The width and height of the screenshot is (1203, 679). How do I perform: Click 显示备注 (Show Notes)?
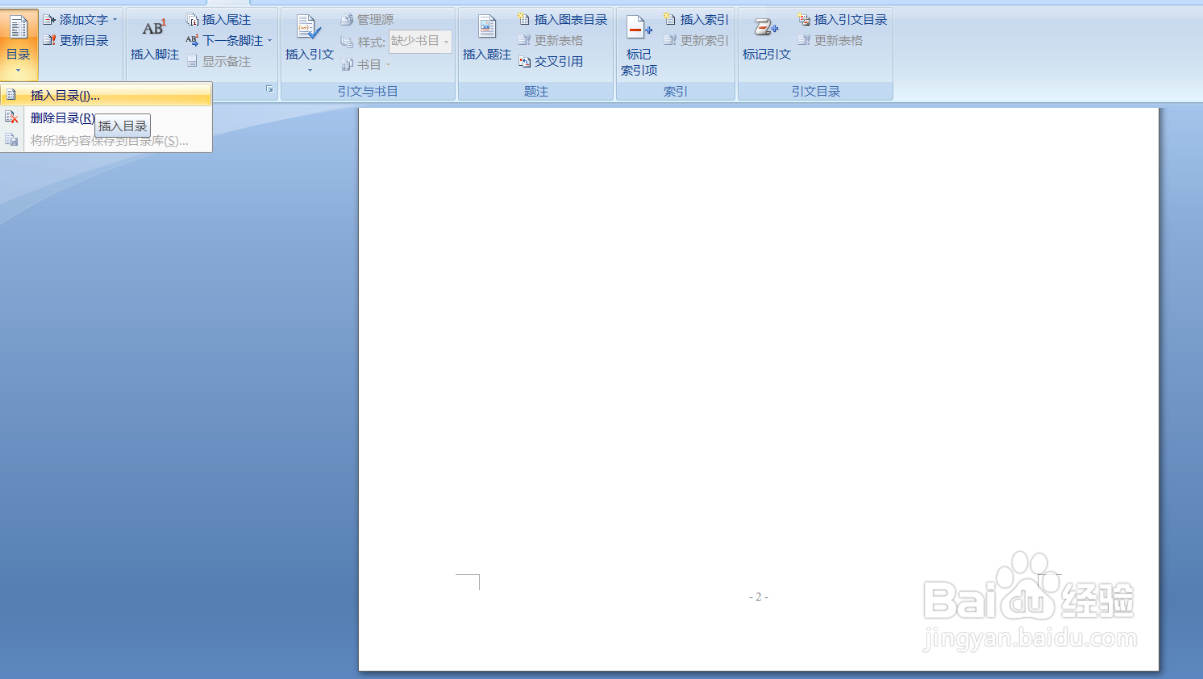click(x=218, y=62)
